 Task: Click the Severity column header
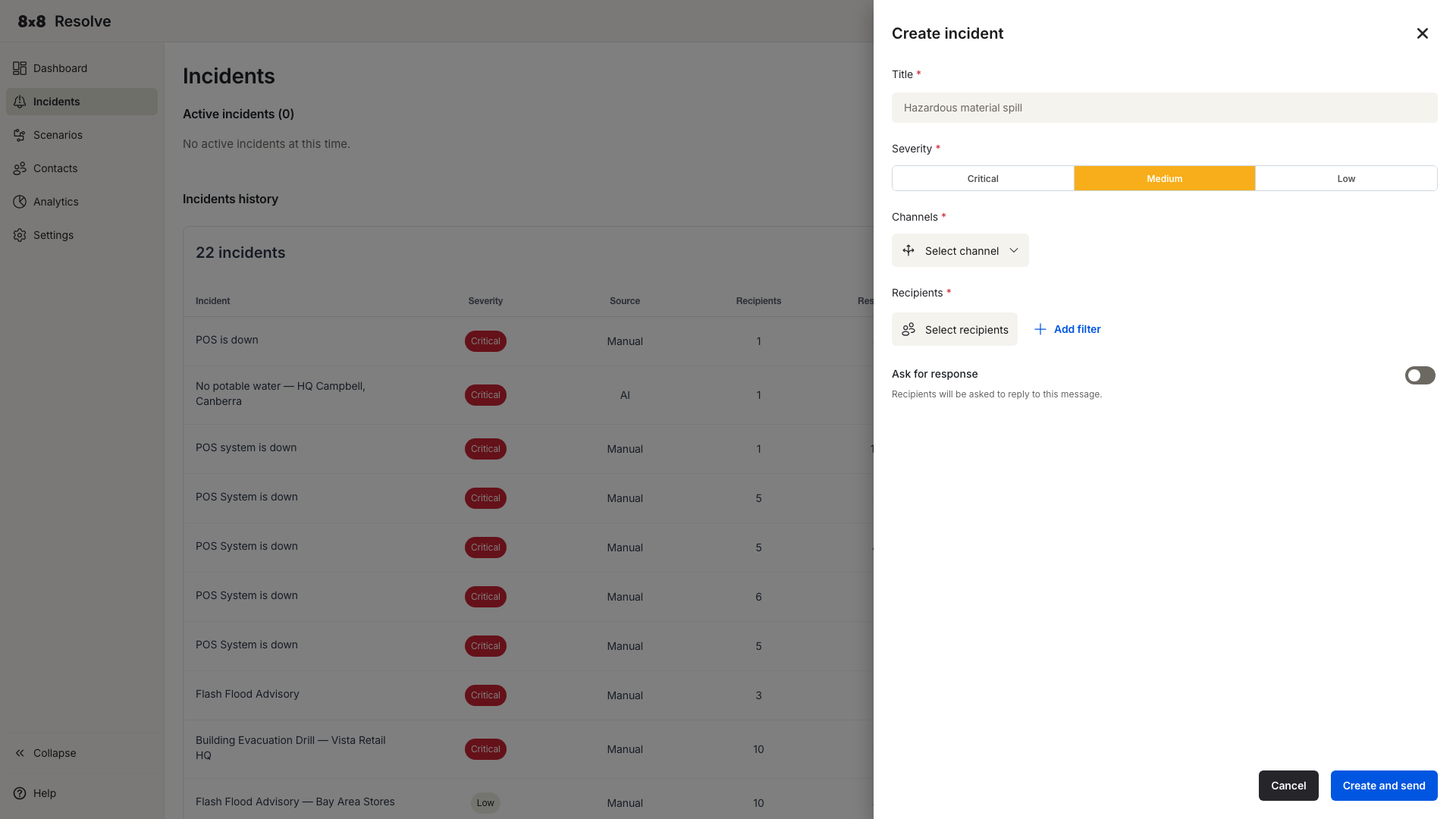pos(485,301)
